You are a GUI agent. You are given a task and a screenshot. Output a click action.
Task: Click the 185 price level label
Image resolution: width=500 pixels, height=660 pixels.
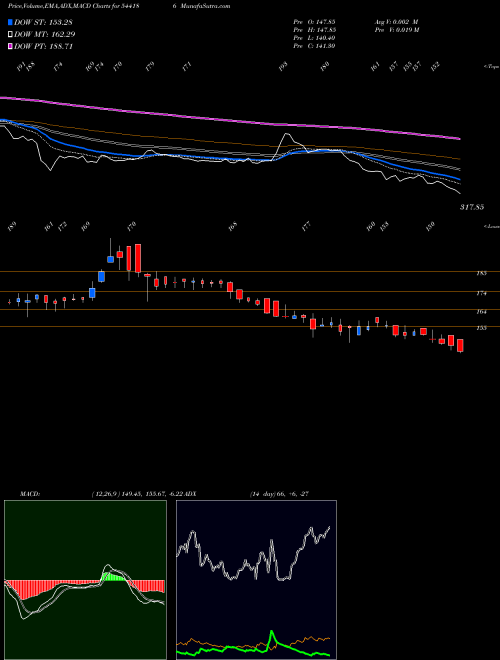[481, 273]
